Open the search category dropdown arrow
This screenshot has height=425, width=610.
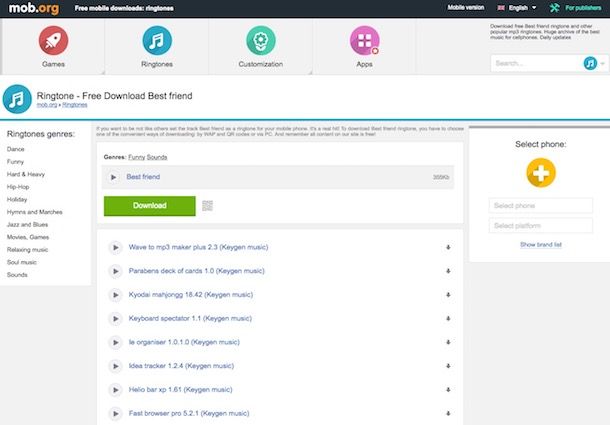[603, 63]
